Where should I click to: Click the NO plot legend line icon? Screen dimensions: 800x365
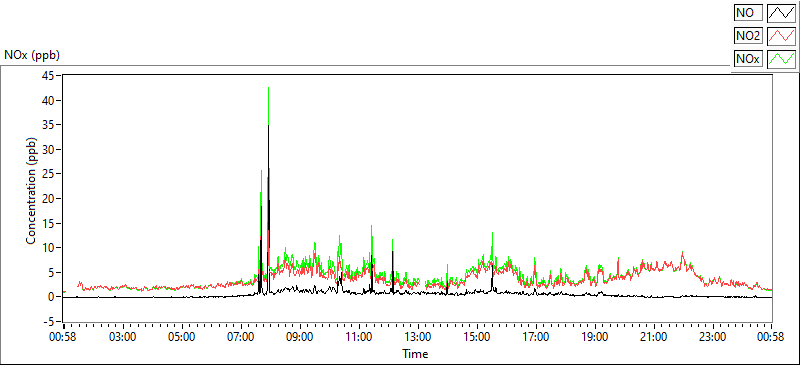pyautogui.click(x=781, y=13)
